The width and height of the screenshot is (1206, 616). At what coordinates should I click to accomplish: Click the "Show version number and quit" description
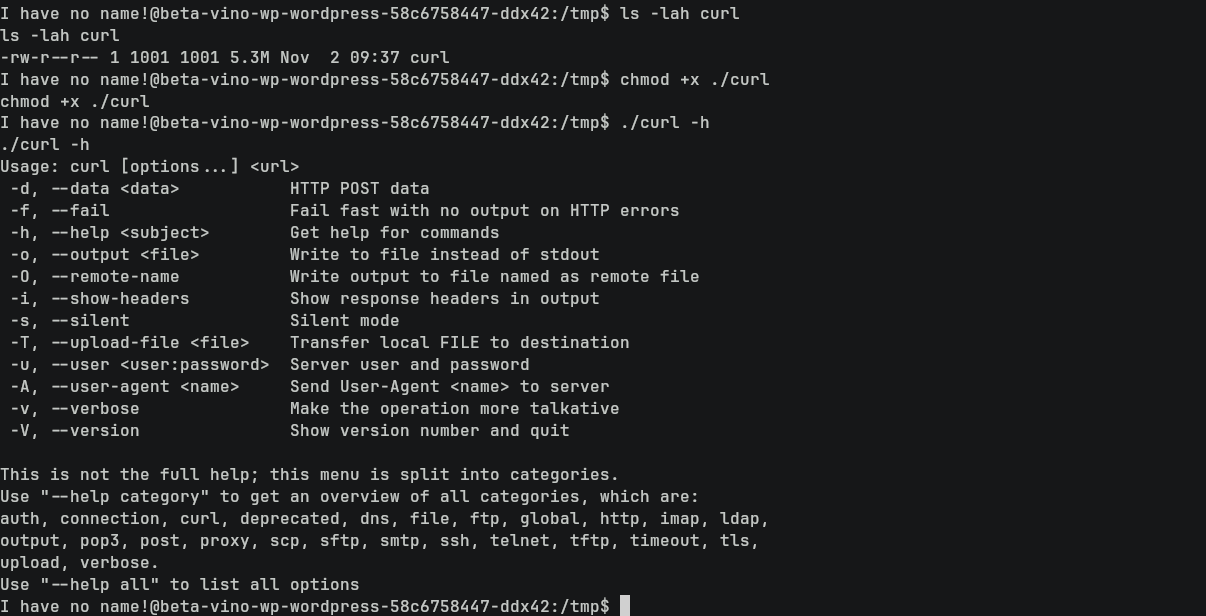click(430, 430)
